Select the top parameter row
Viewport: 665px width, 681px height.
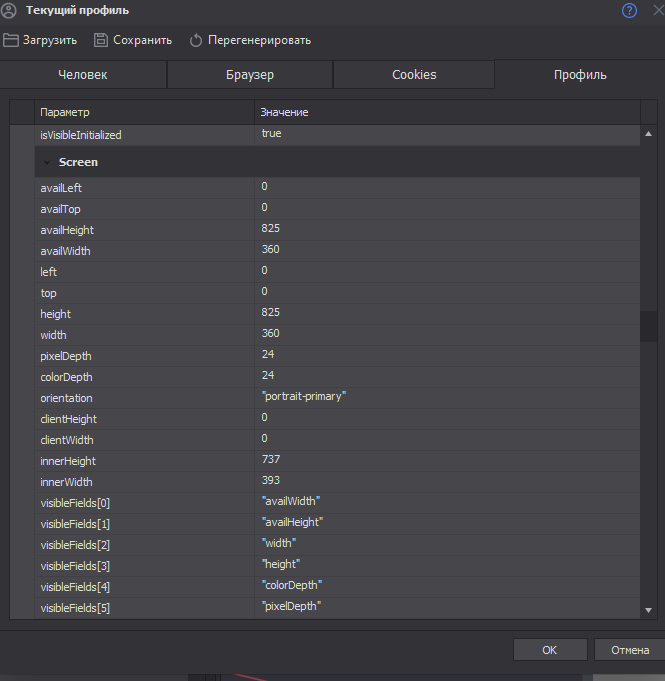pyautogui.click(x=337, y=293)
